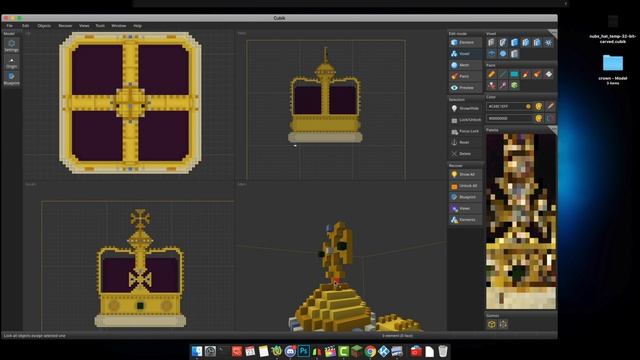Click the purple wand icon in the Paint tools
Screen dimensions: 640x360
[503, 85]
